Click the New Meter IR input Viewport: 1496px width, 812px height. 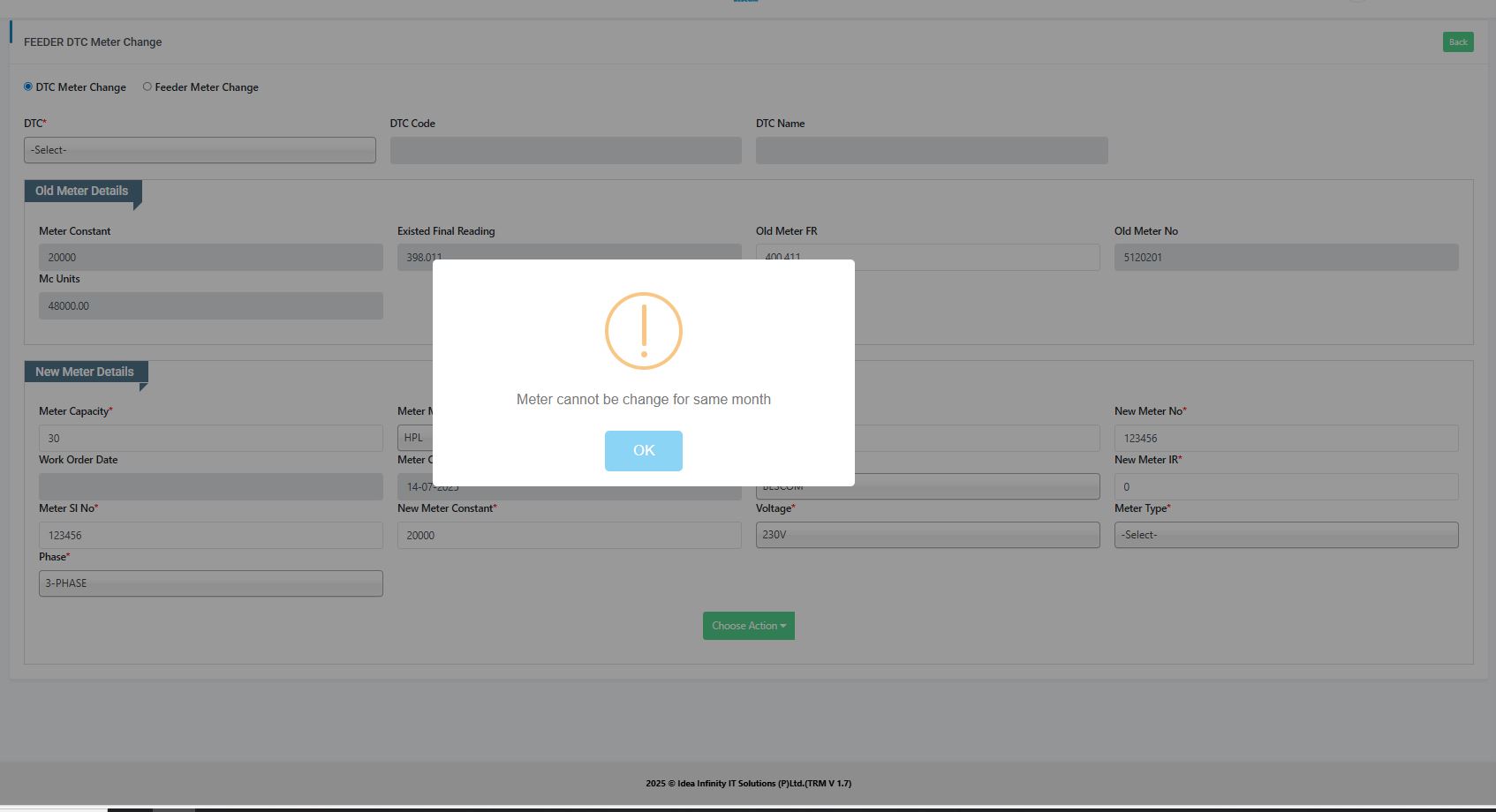pos(1287,486)
